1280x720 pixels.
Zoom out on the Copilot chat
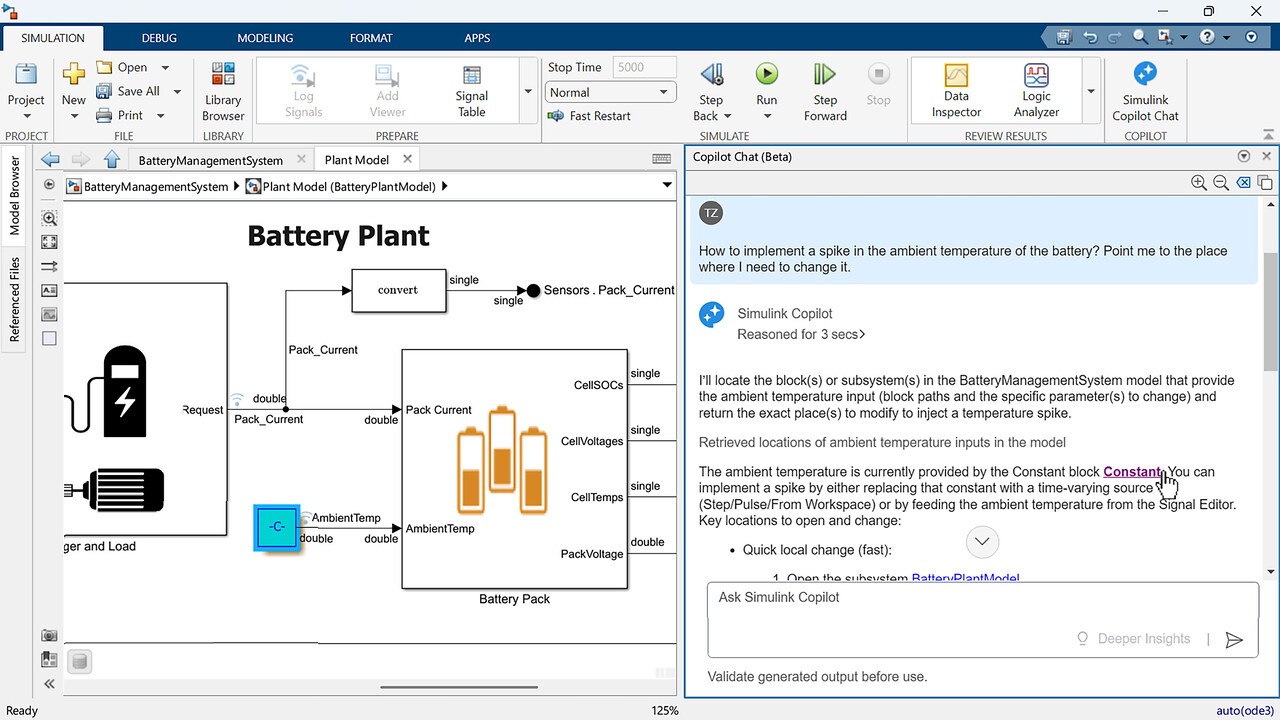[x=1221, y=183]
